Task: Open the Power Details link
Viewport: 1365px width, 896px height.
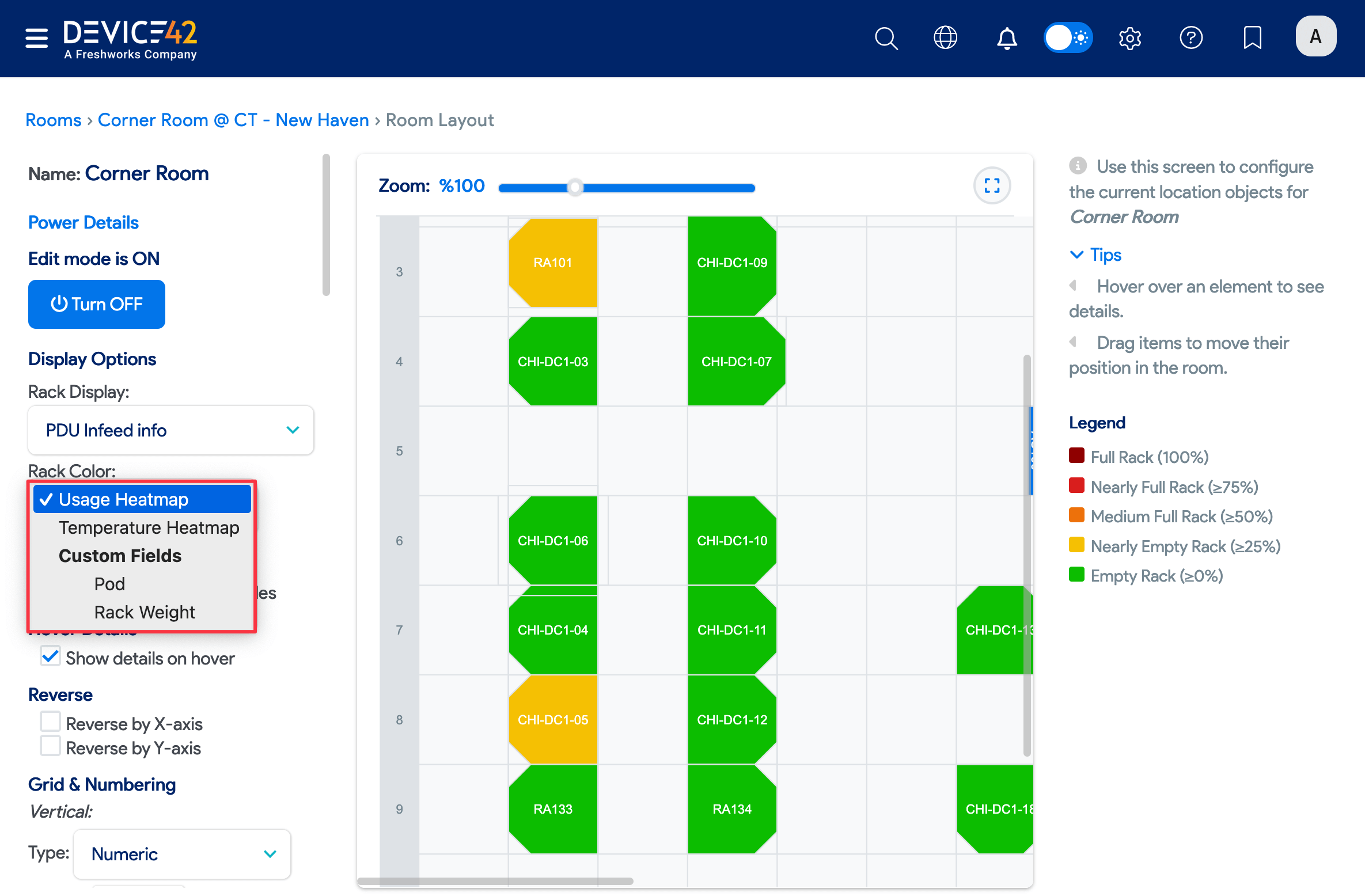Action: 84,222
